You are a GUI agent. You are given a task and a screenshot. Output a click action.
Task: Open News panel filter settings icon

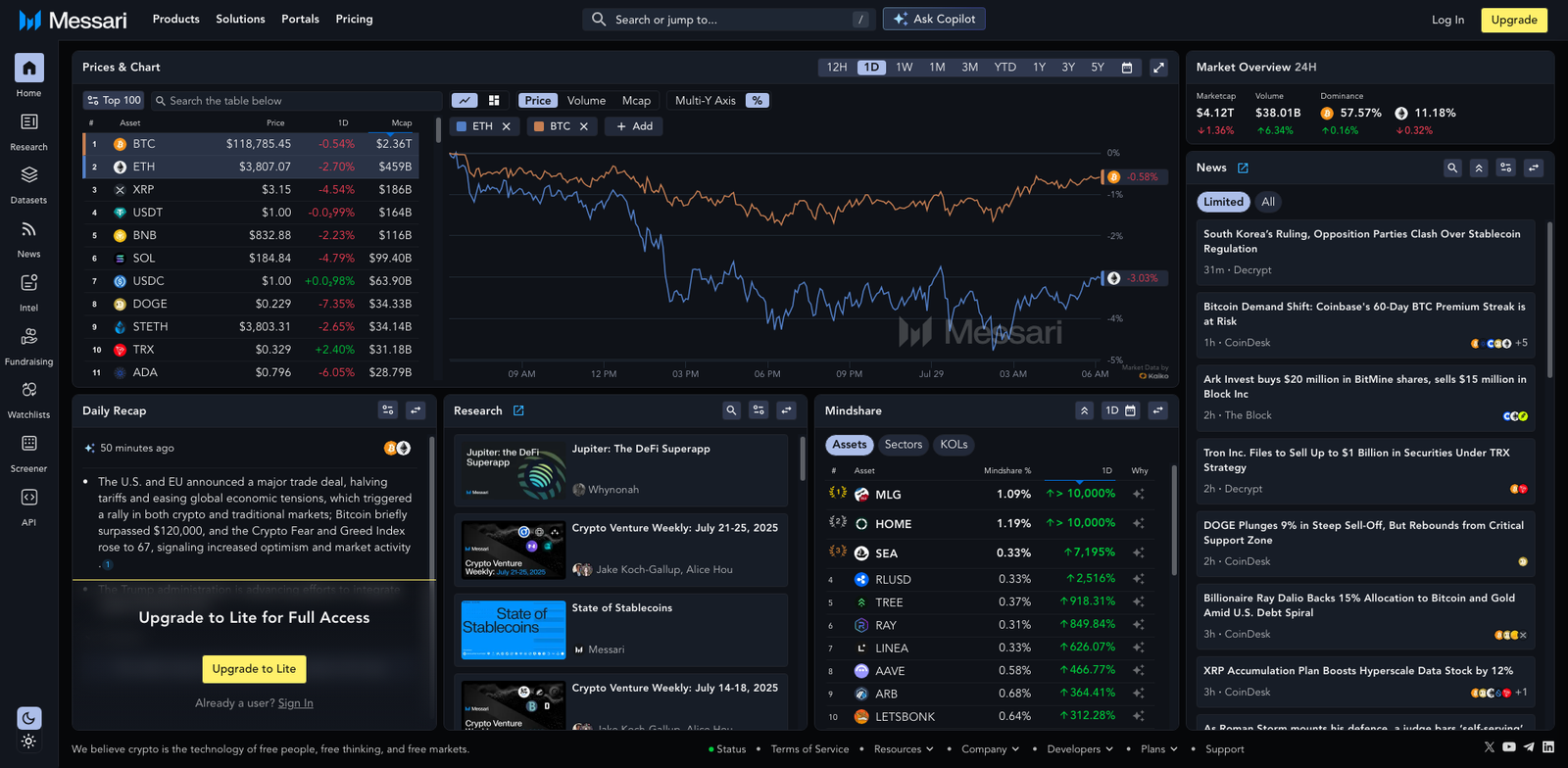[1506, 168]
